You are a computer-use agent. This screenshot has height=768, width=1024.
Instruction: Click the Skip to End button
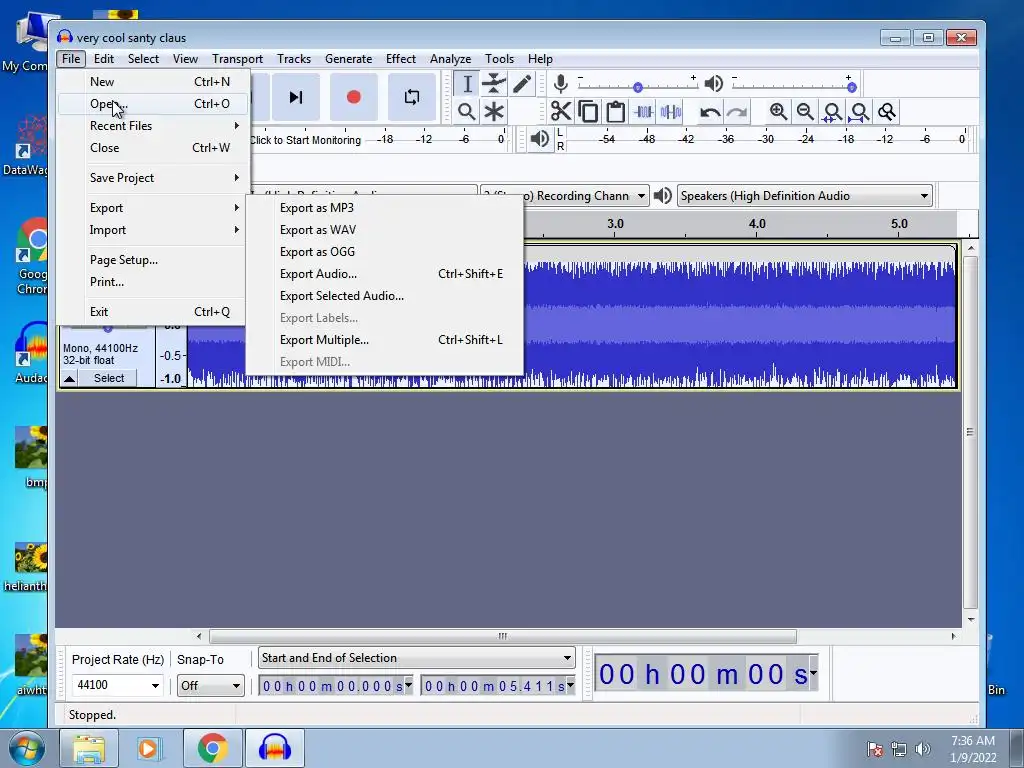[296, 97]
